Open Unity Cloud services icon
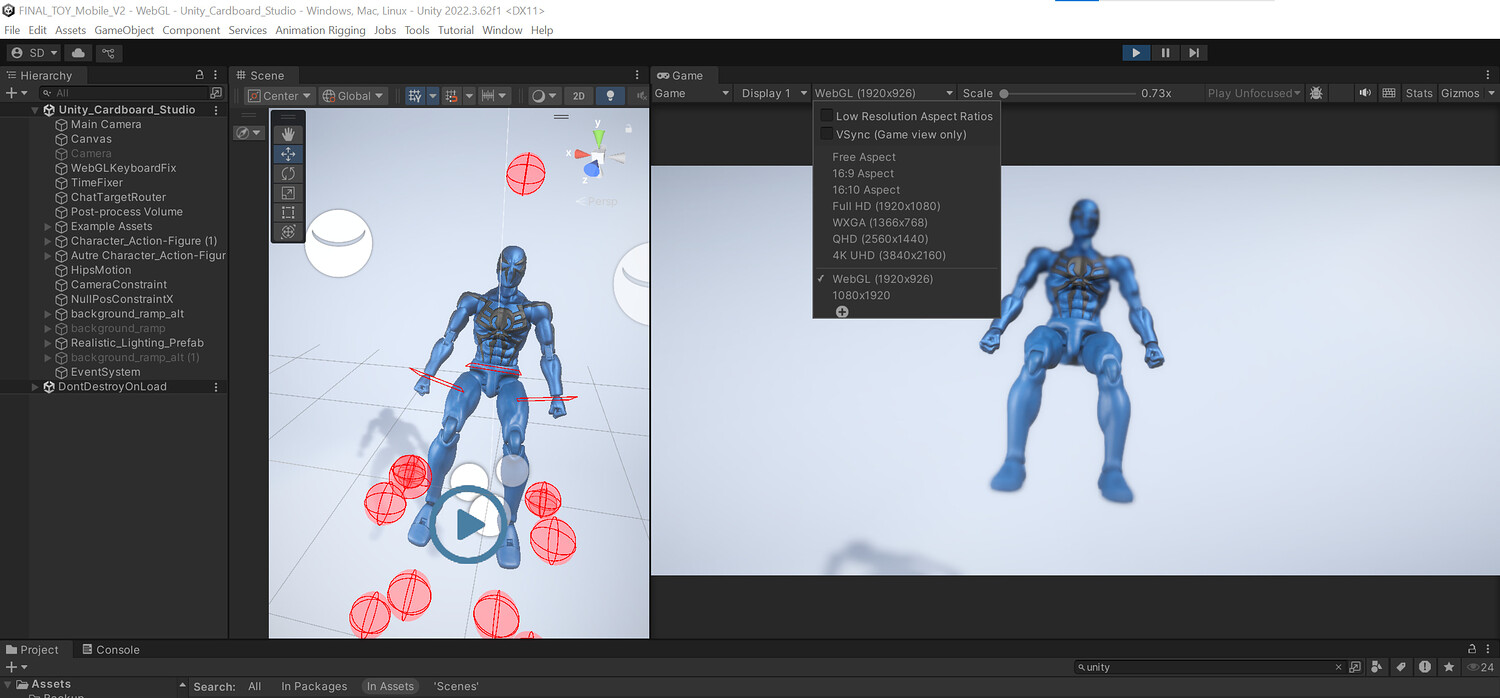 [x=78, y=53]
